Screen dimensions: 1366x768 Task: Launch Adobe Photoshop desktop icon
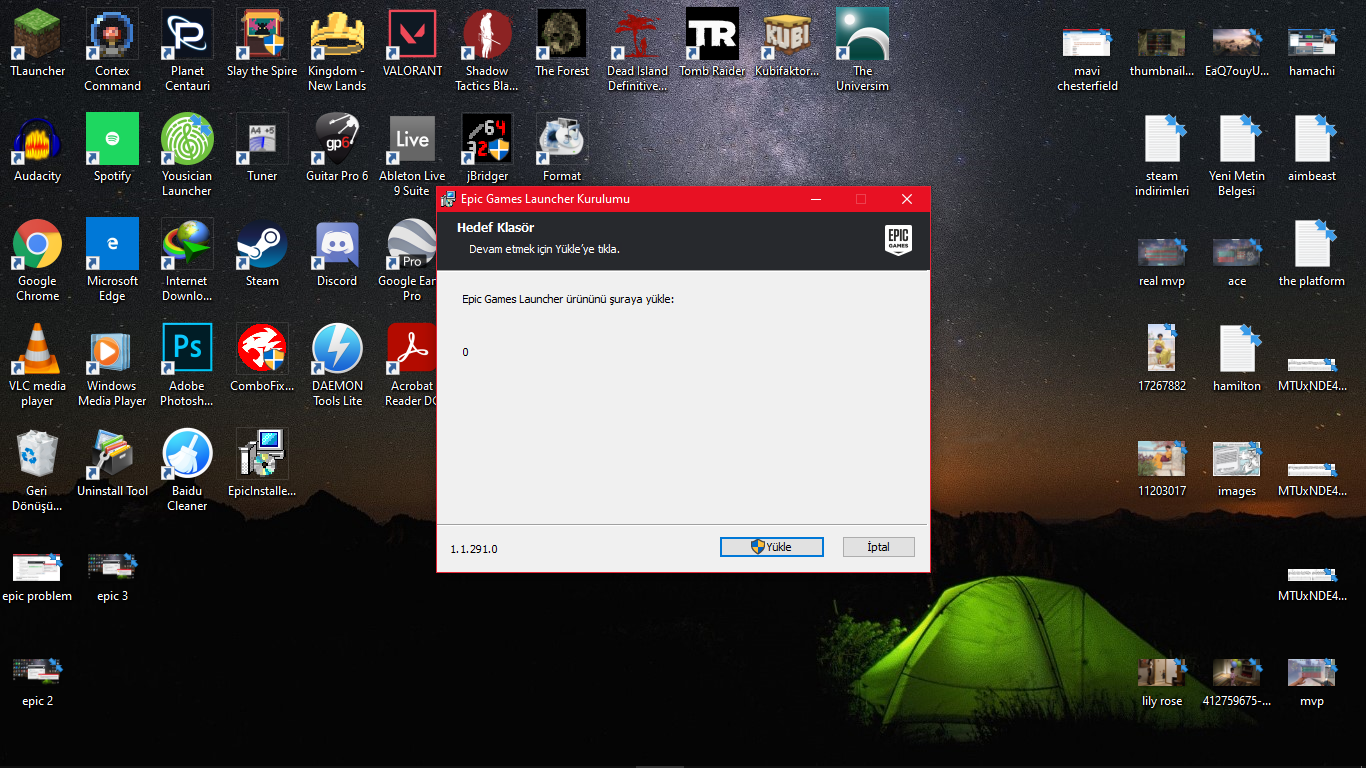click(187, 365)
